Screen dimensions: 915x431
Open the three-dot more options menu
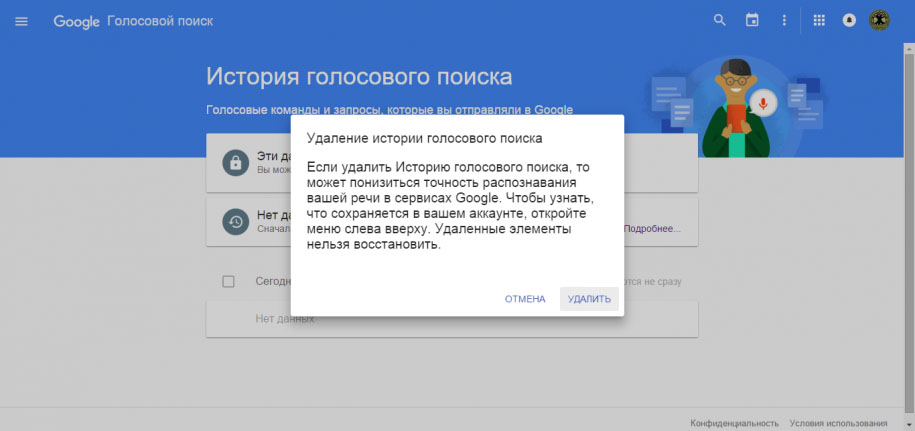click(784, 20)
